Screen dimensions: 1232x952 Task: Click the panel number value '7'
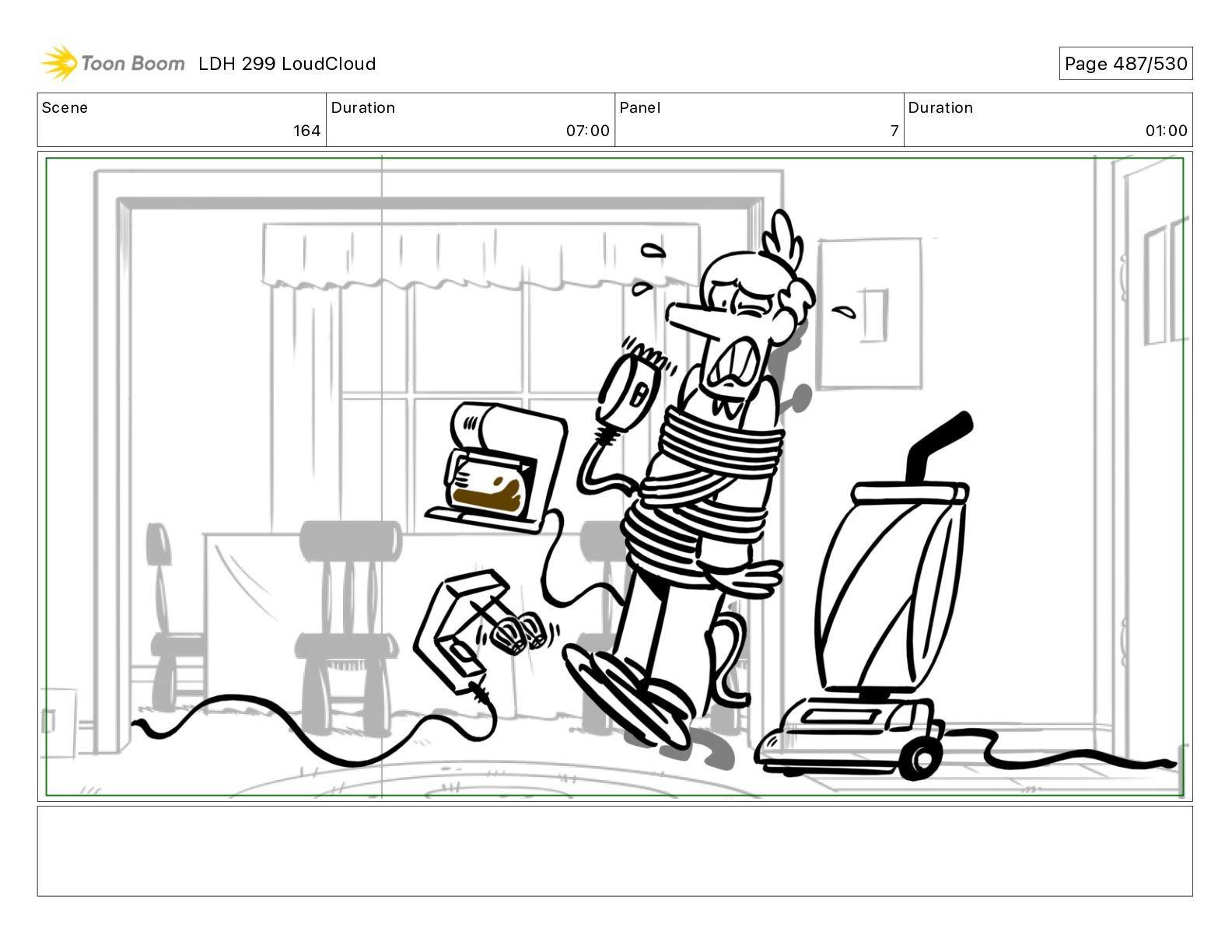click(x=894, y=131)
